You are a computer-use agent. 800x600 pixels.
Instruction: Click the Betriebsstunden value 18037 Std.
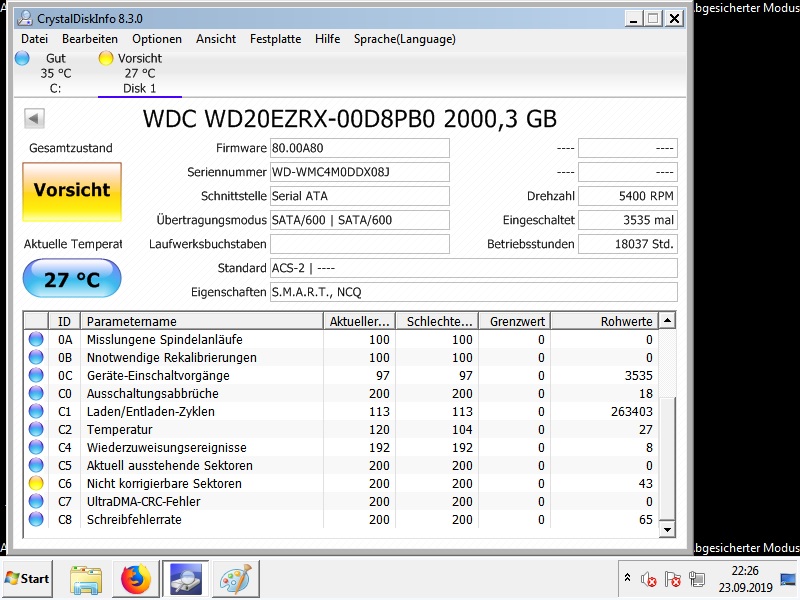tap(628, 244)
